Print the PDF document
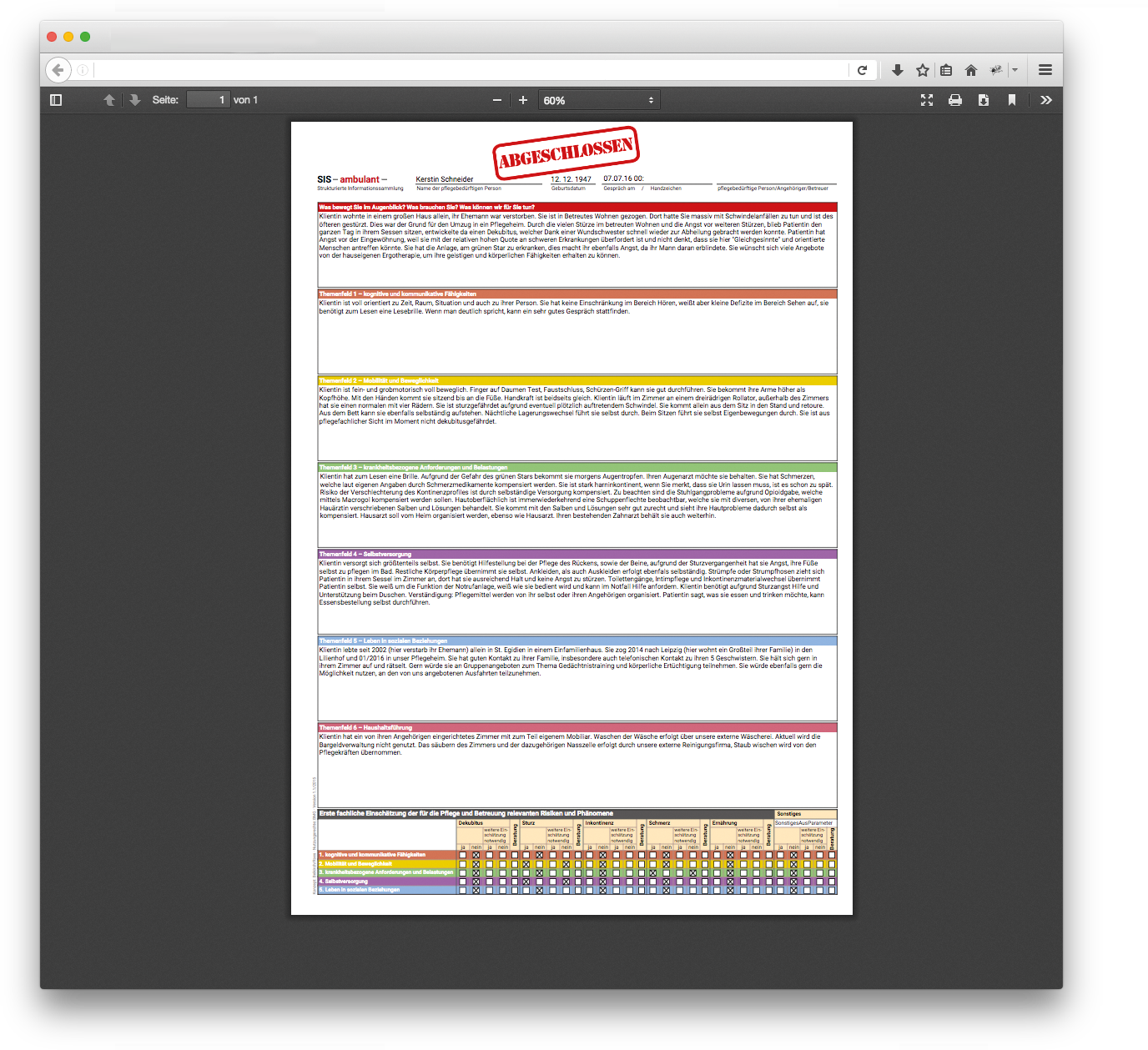 pos(955,100)
